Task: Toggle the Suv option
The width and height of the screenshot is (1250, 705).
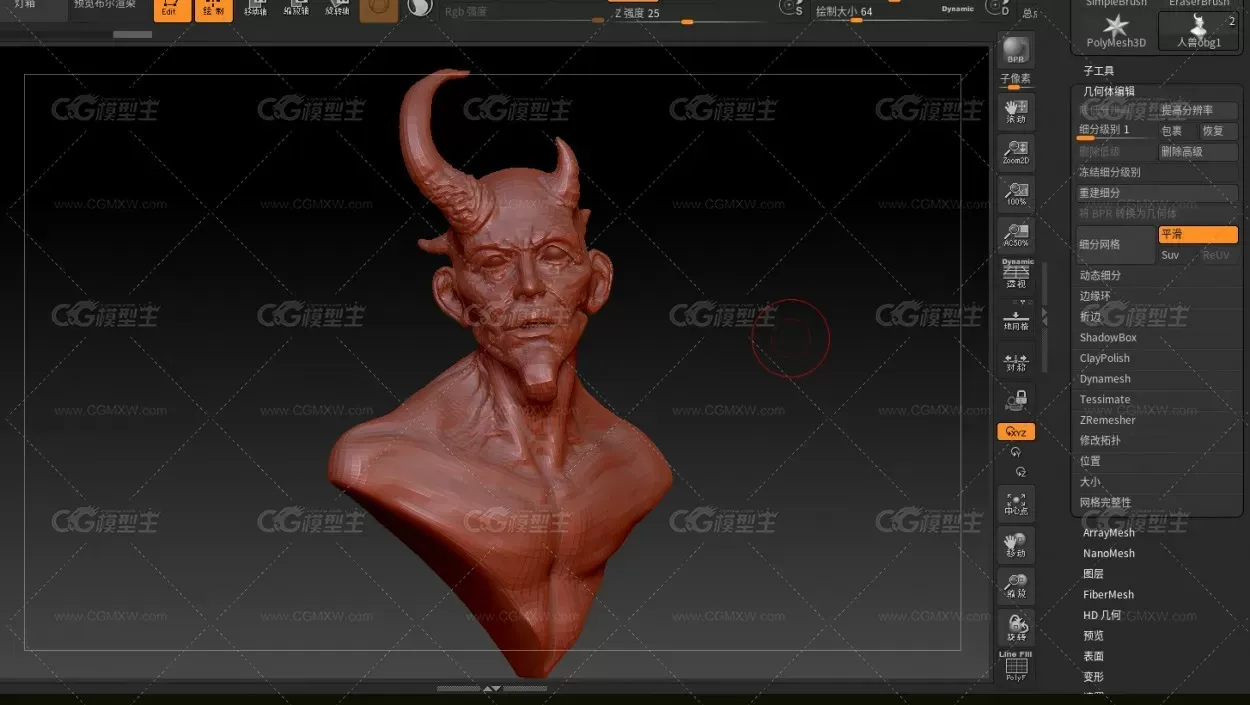Action: (x=1177, y=255)
